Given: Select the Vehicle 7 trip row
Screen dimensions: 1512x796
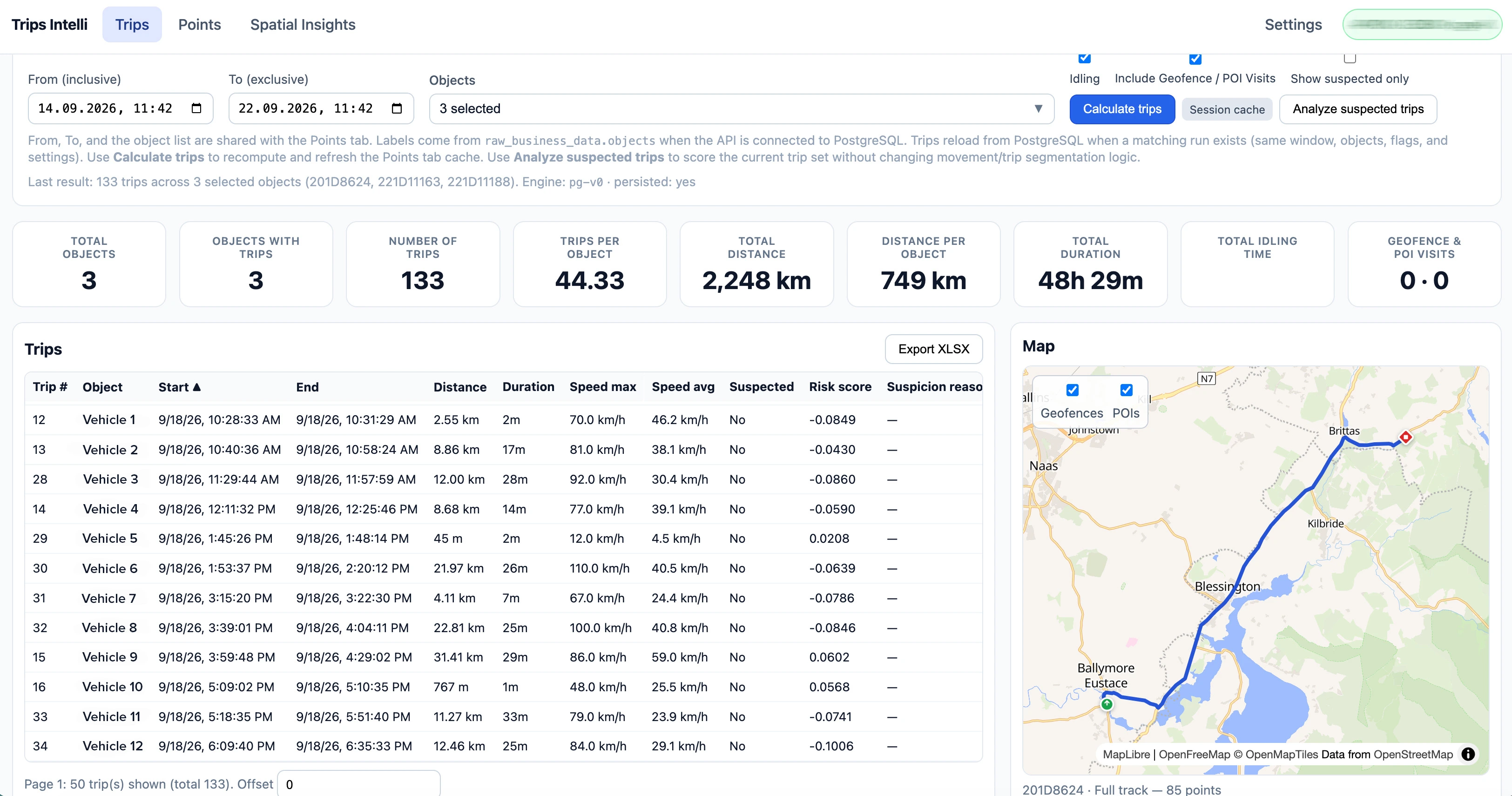Looking at the screenshot, I should click(x=503, y=598).
